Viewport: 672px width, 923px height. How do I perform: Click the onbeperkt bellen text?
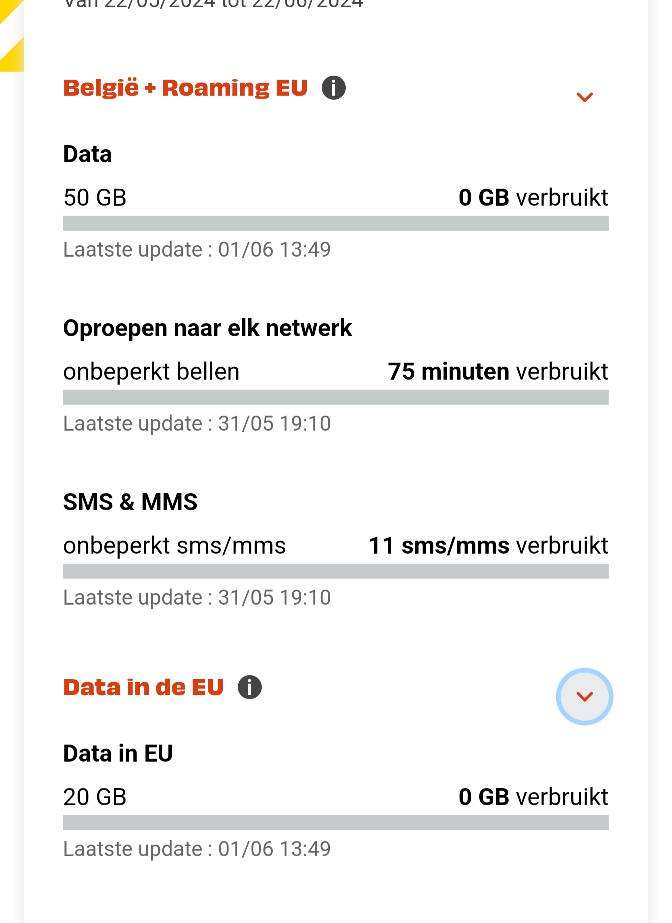tap(151, 372)
